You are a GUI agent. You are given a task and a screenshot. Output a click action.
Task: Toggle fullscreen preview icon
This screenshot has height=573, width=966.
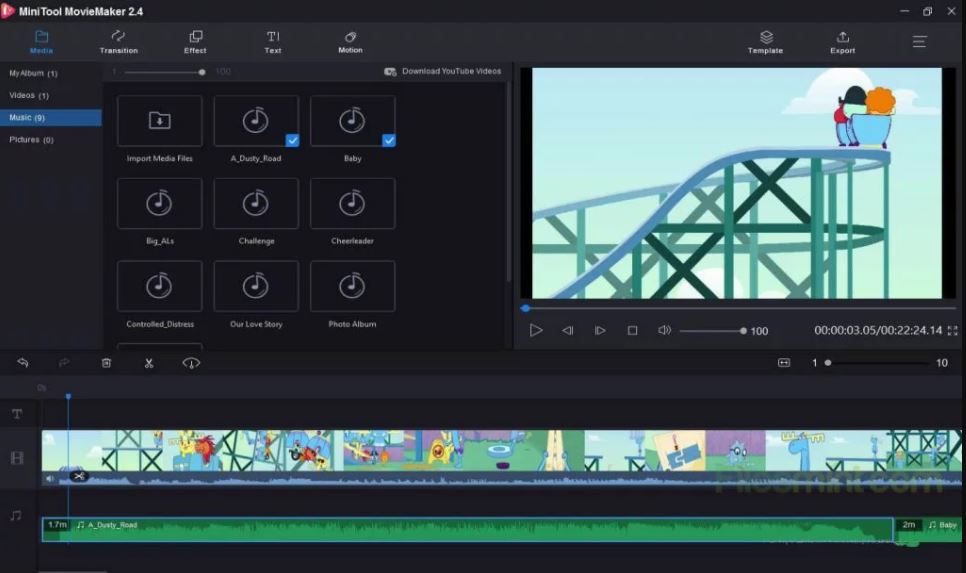pos(952,331)
